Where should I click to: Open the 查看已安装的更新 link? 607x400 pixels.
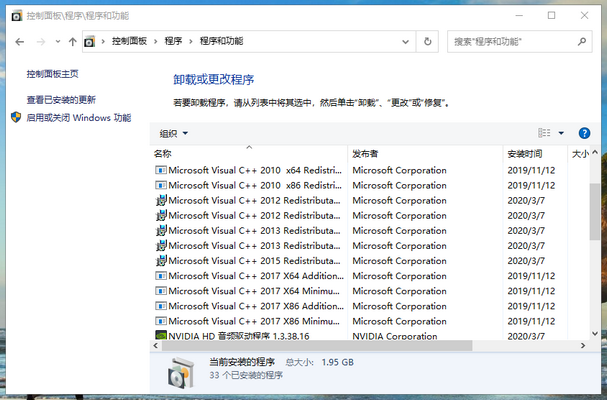coord(61,100)
